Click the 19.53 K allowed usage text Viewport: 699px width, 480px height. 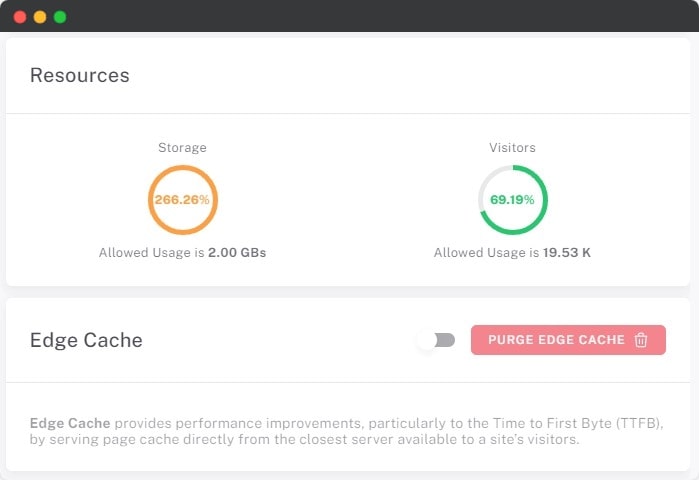567,253
